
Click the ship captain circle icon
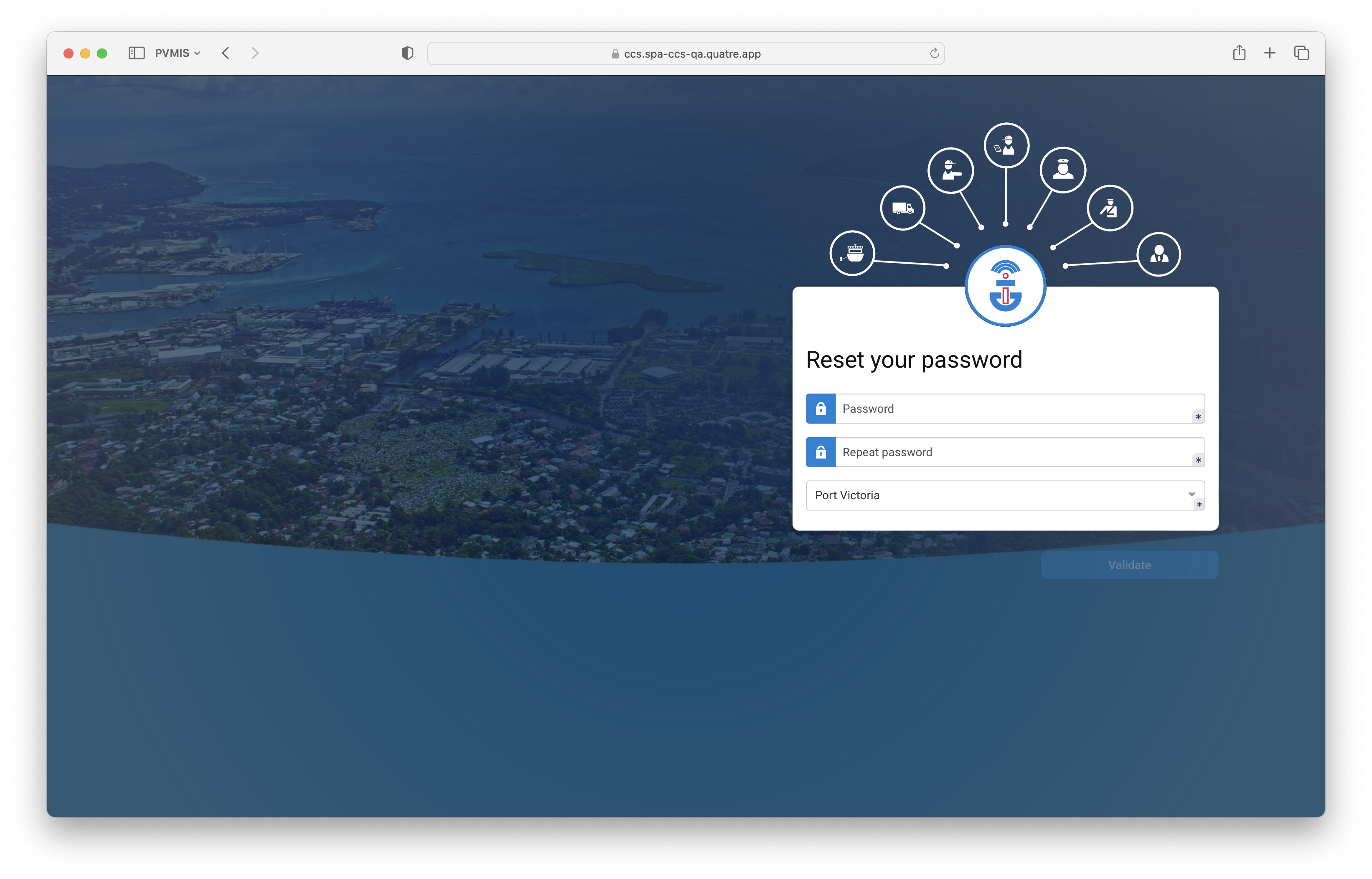point(1063,170)
